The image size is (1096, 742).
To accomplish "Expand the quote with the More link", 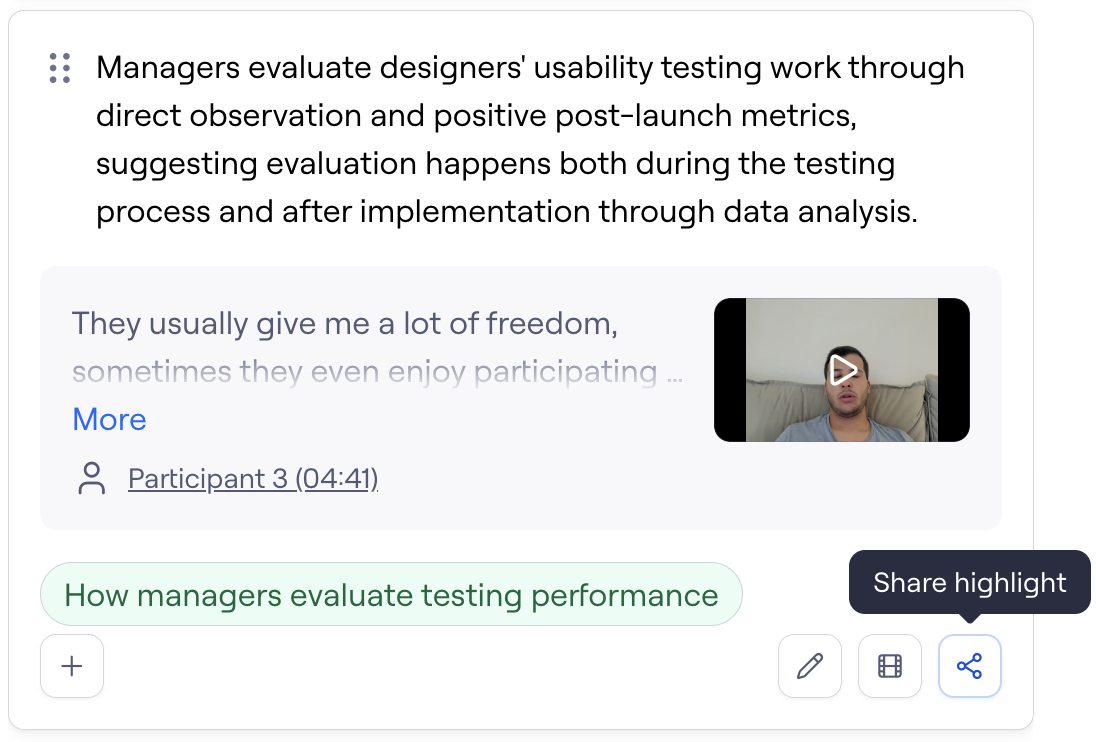I will click(x=109, y=419).
